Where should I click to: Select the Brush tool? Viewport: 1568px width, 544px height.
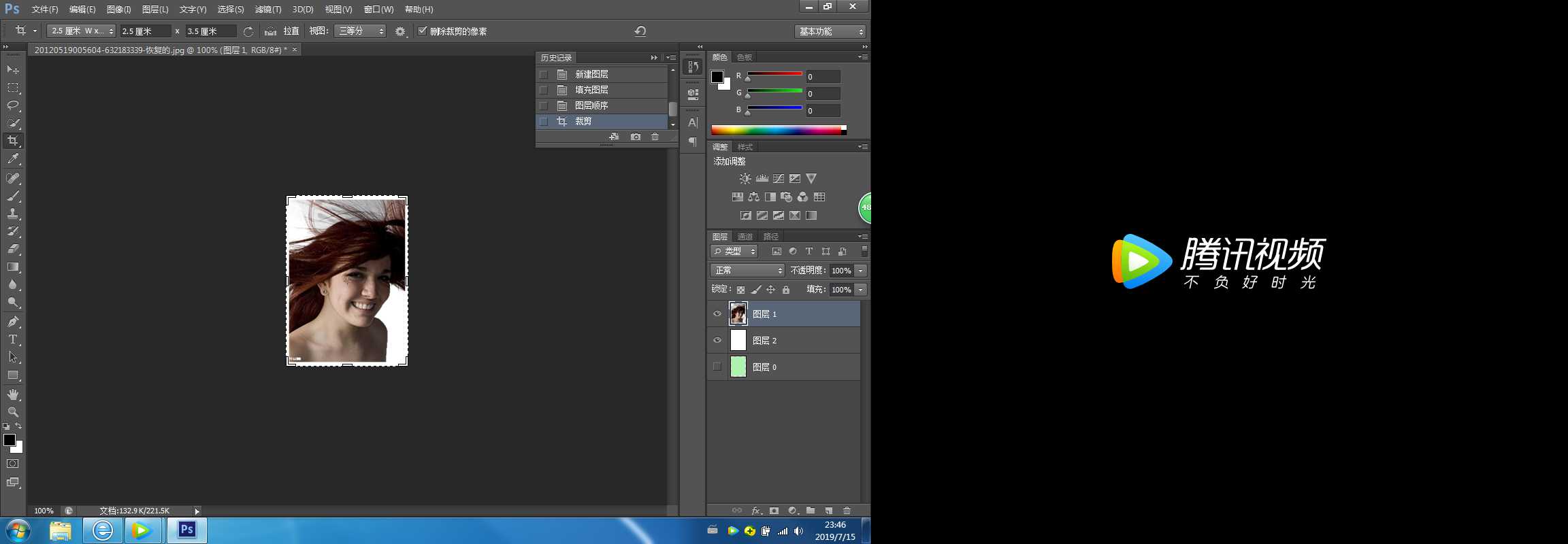pos(13,196)
